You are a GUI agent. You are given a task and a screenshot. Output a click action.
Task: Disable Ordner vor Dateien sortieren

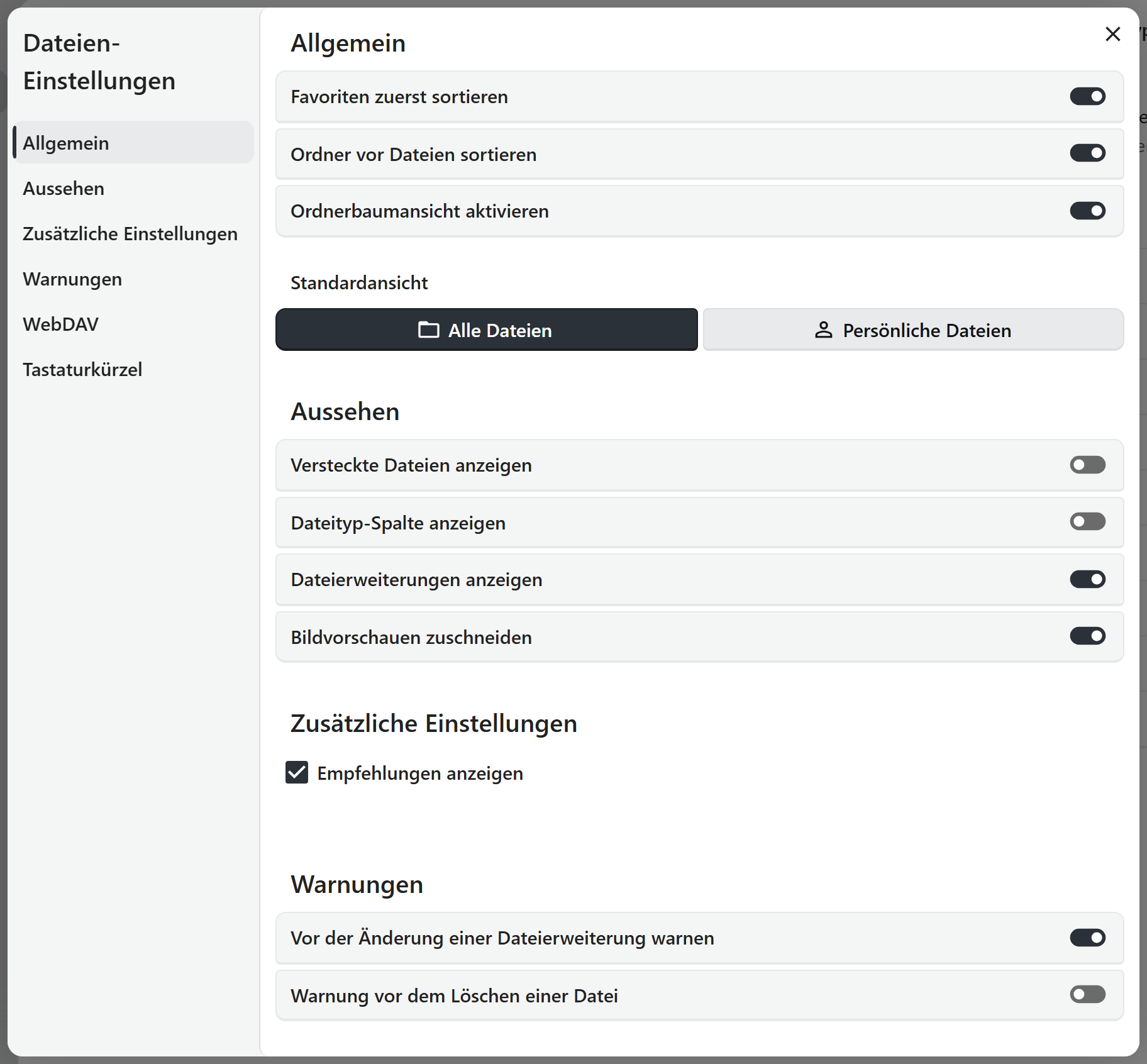tap(1087, 153)
